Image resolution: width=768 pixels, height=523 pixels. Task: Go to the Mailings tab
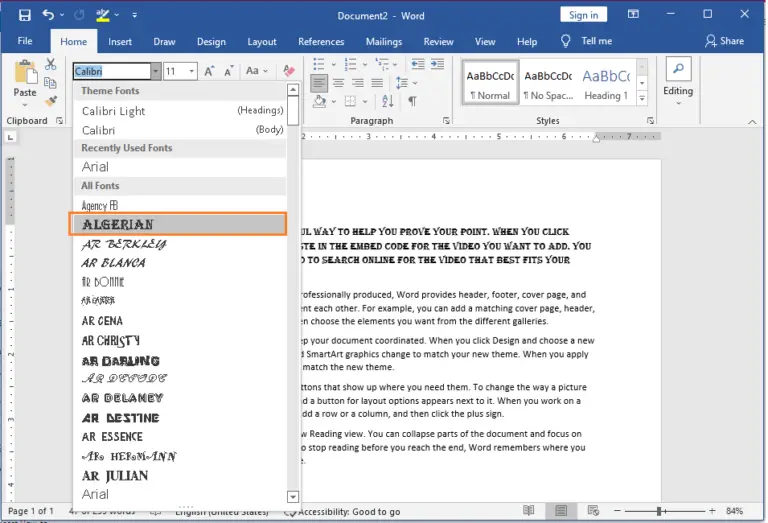(x=384, y=42)
